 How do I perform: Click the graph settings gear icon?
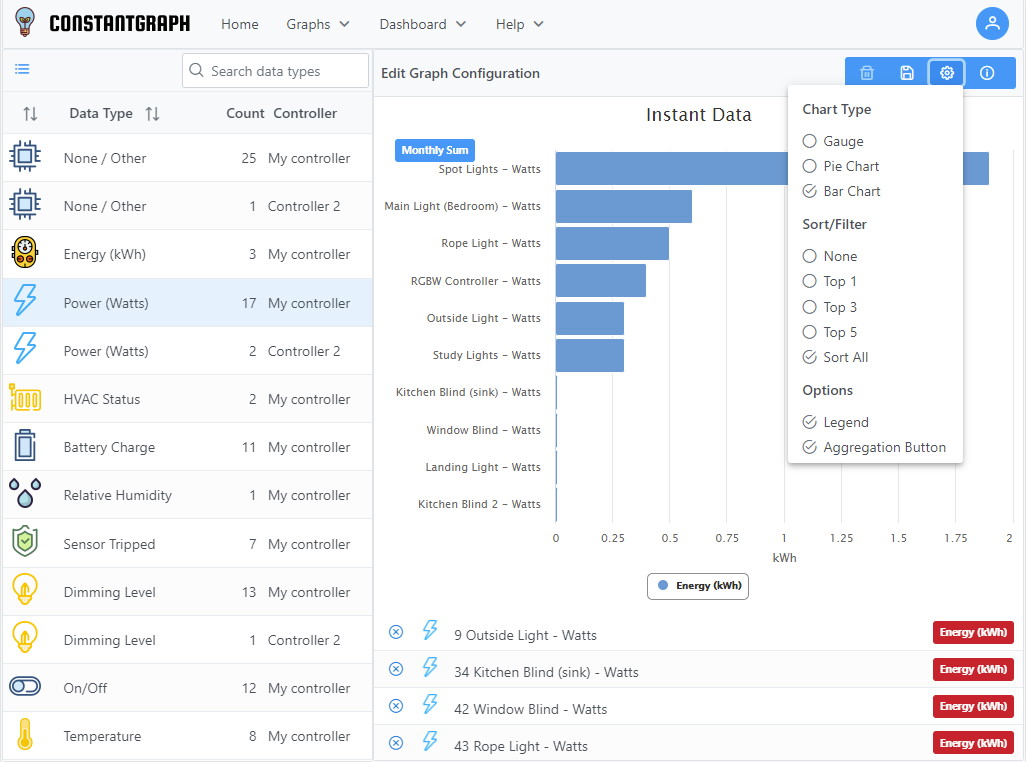pos(947,73)
